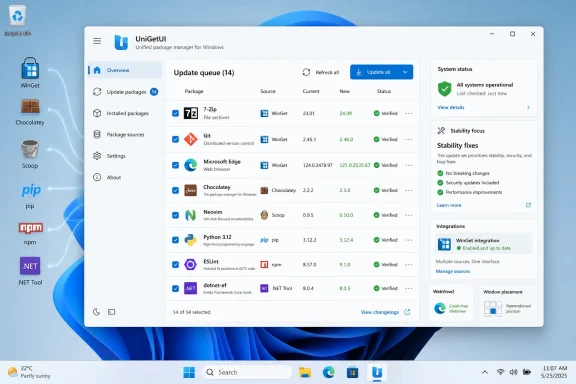This screenshot has width=576, height=384.
Task: Open the weather widget showing Partly sunny
Action: (x=29, y=372)
